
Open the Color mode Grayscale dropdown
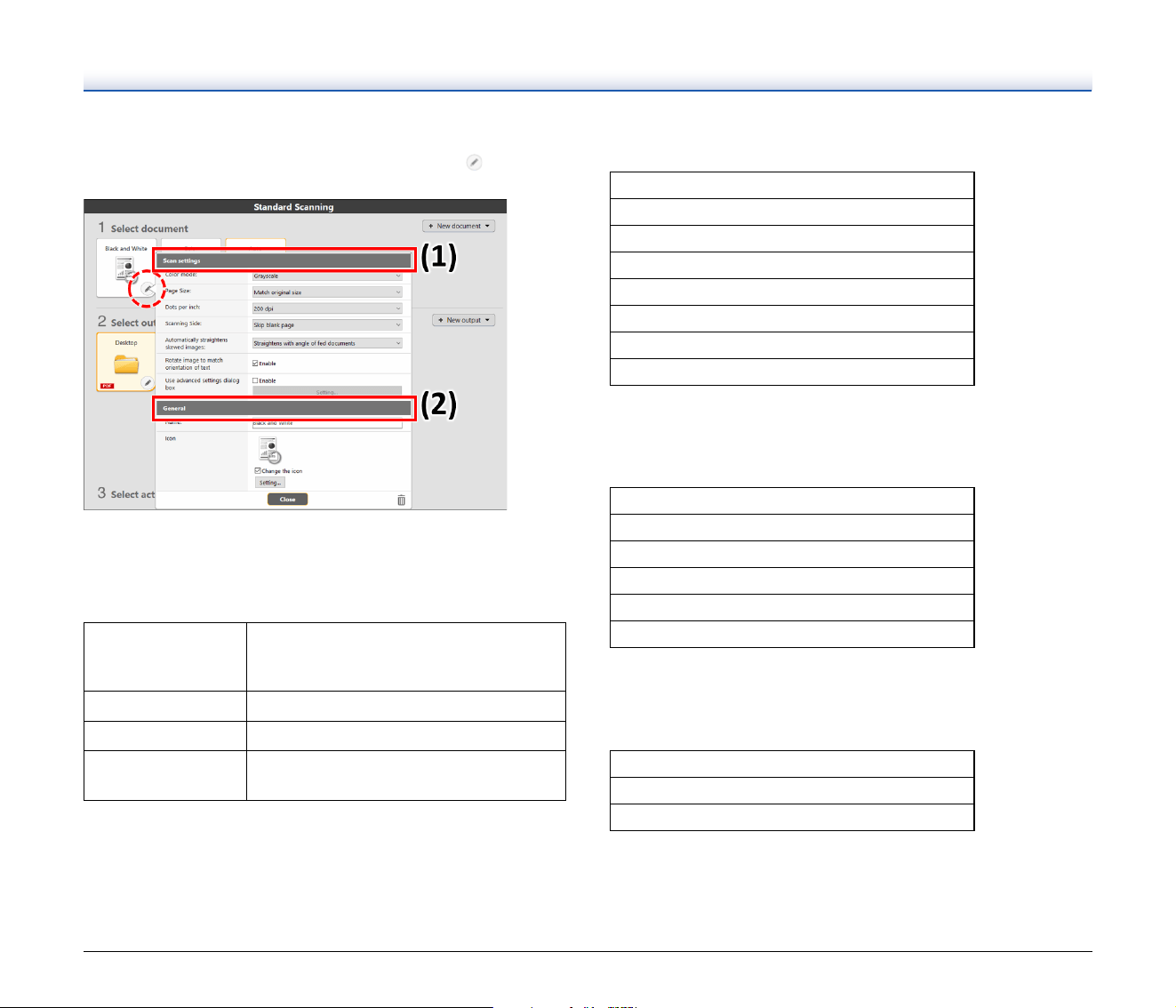(x=327, y=276)
